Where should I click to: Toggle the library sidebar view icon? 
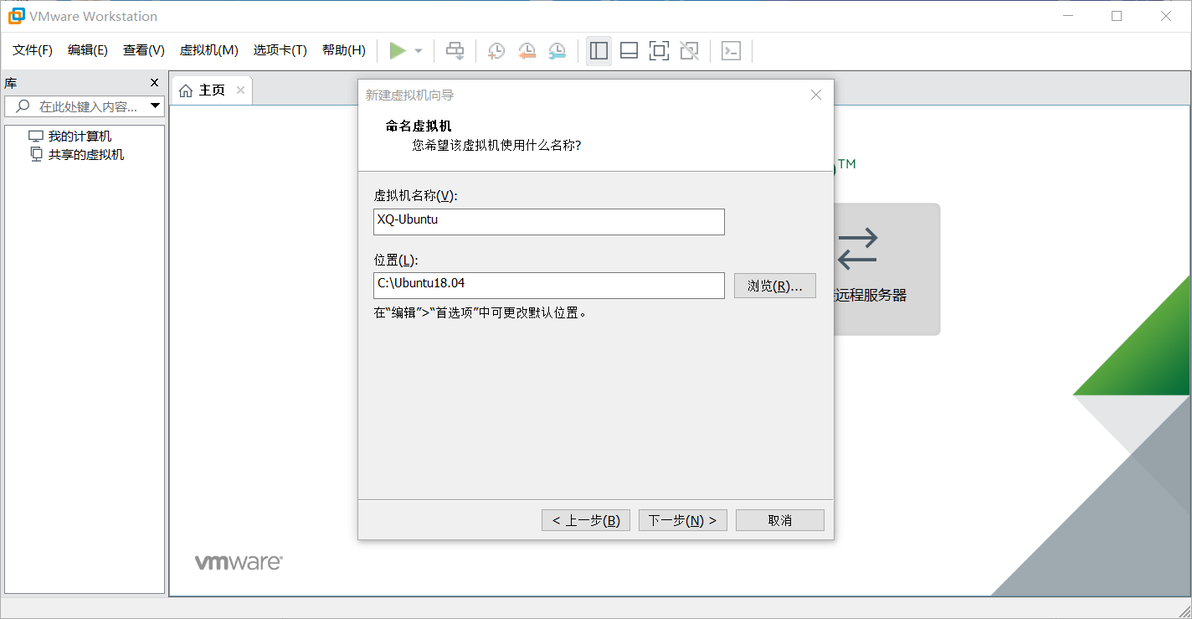599,51
